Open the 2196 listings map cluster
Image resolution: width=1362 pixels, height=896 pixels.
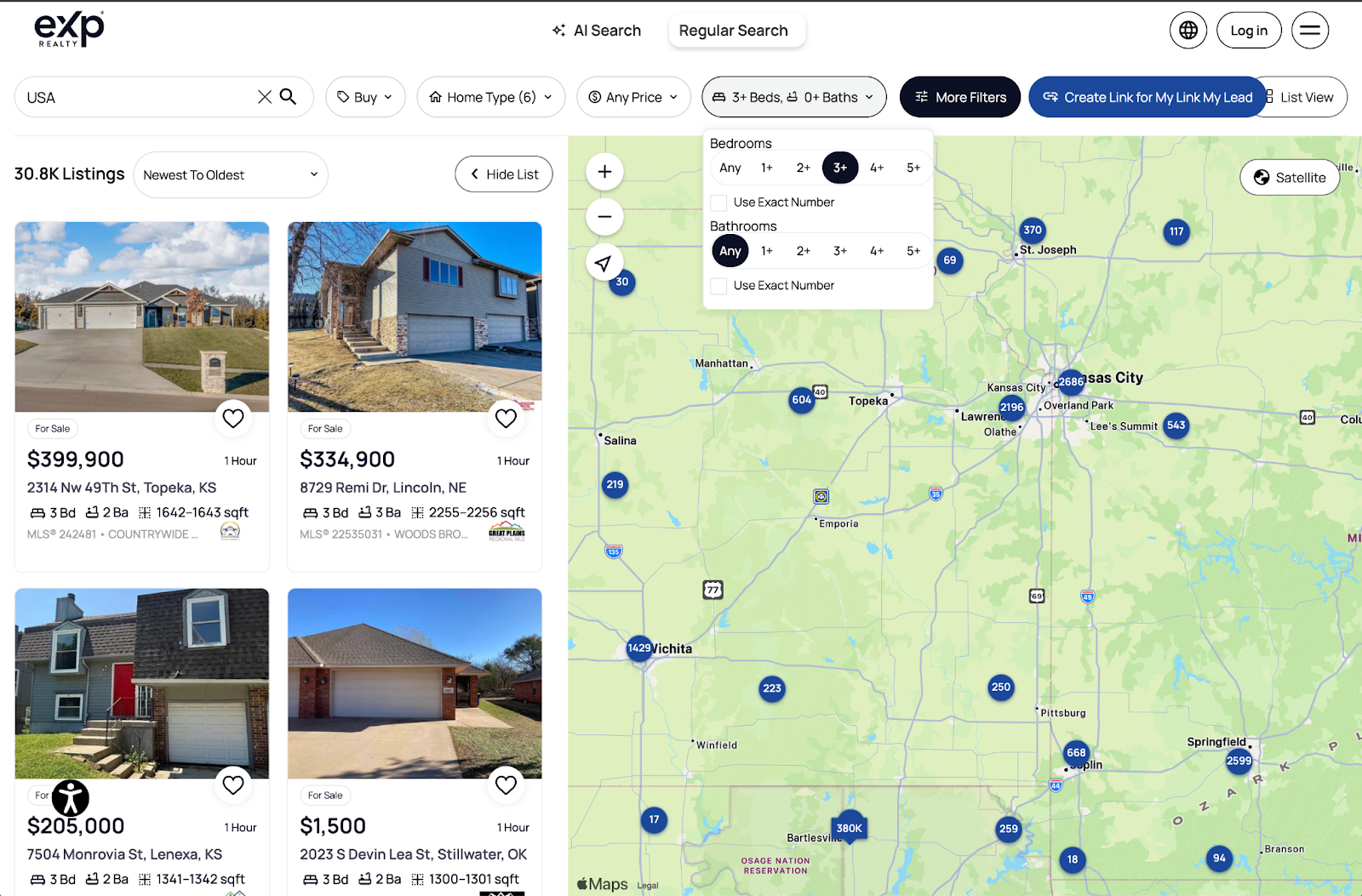click(1011, 408)
